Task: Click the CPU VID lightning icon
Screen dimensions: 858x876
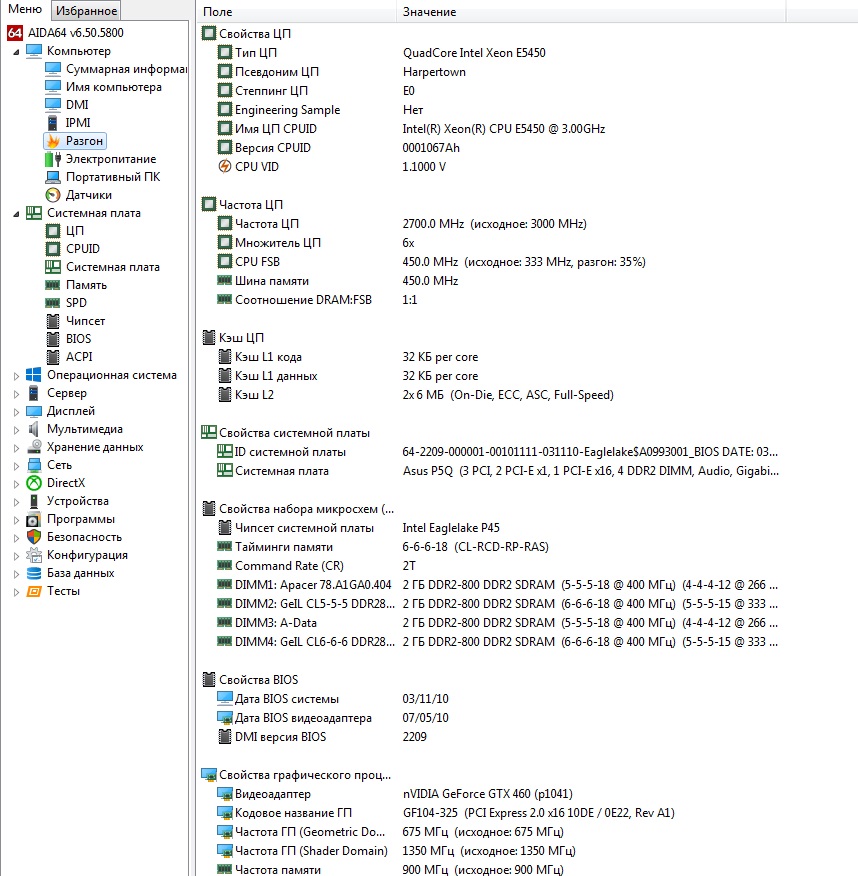Action: 225,166
